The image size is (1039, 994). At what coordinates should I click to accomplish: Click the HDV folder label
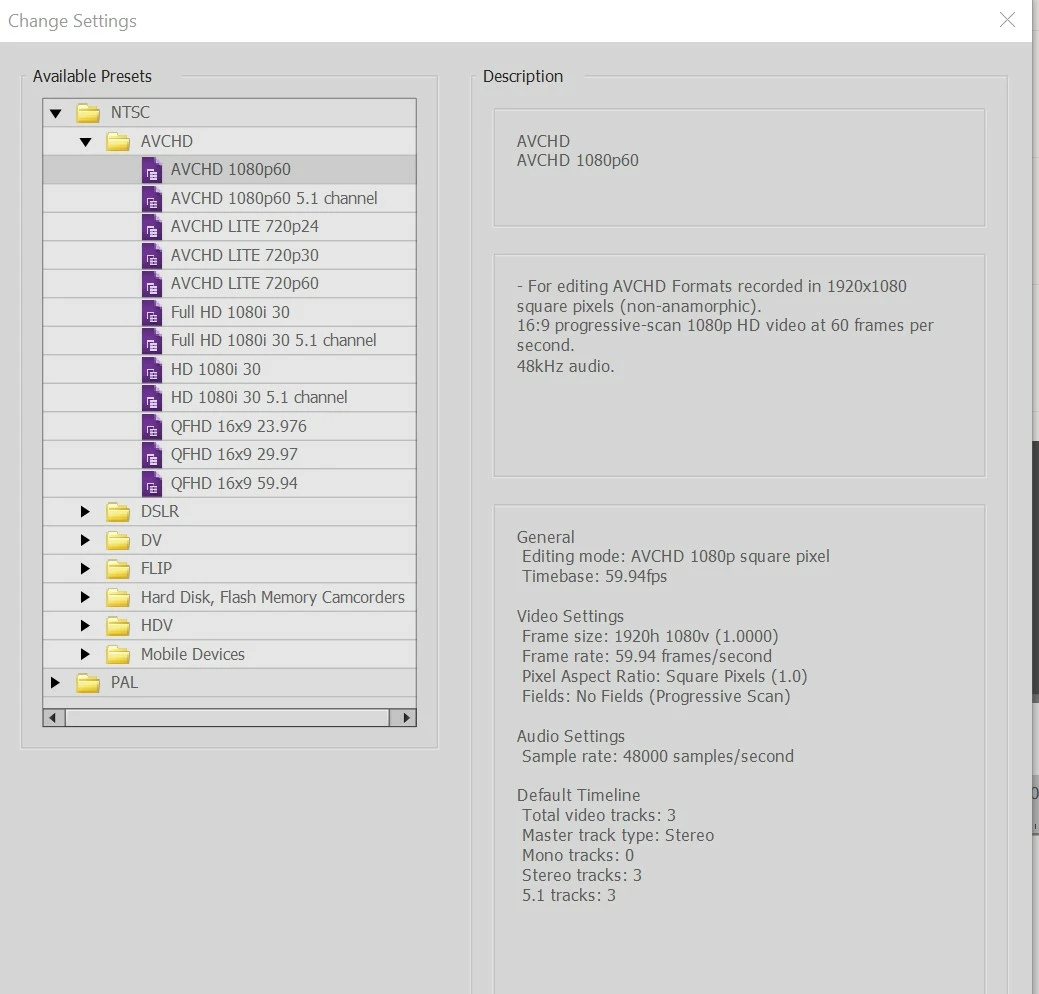click(156, 626)
